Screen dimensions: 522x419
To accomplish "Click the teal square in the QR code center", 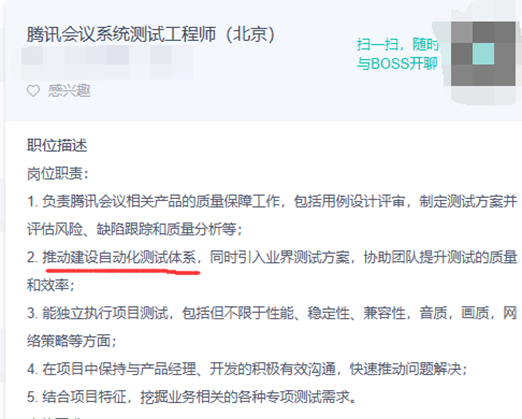I will pos(483,54).
